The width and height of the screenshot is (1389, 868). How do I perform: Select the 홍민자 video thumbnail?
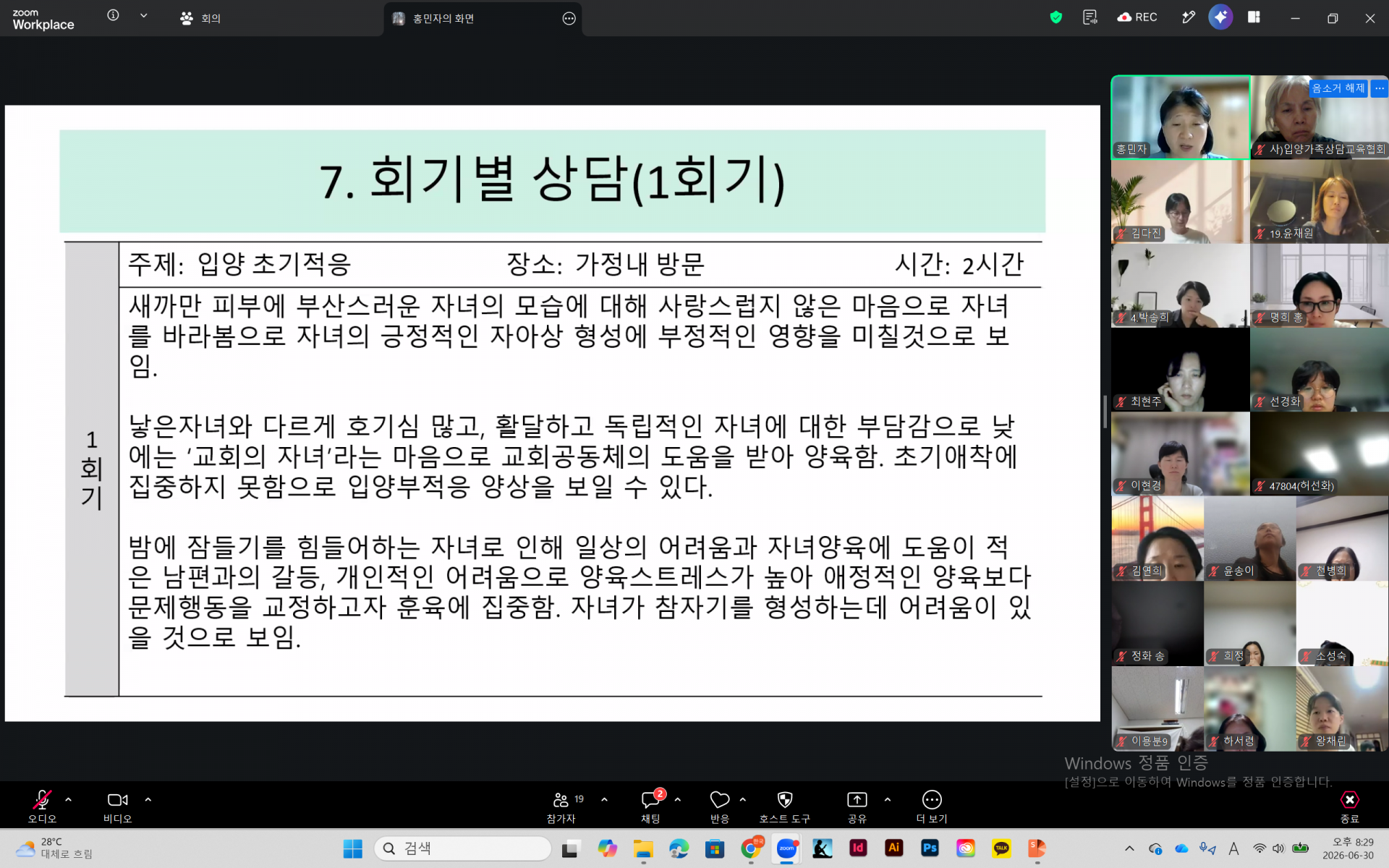(1181, 117)
